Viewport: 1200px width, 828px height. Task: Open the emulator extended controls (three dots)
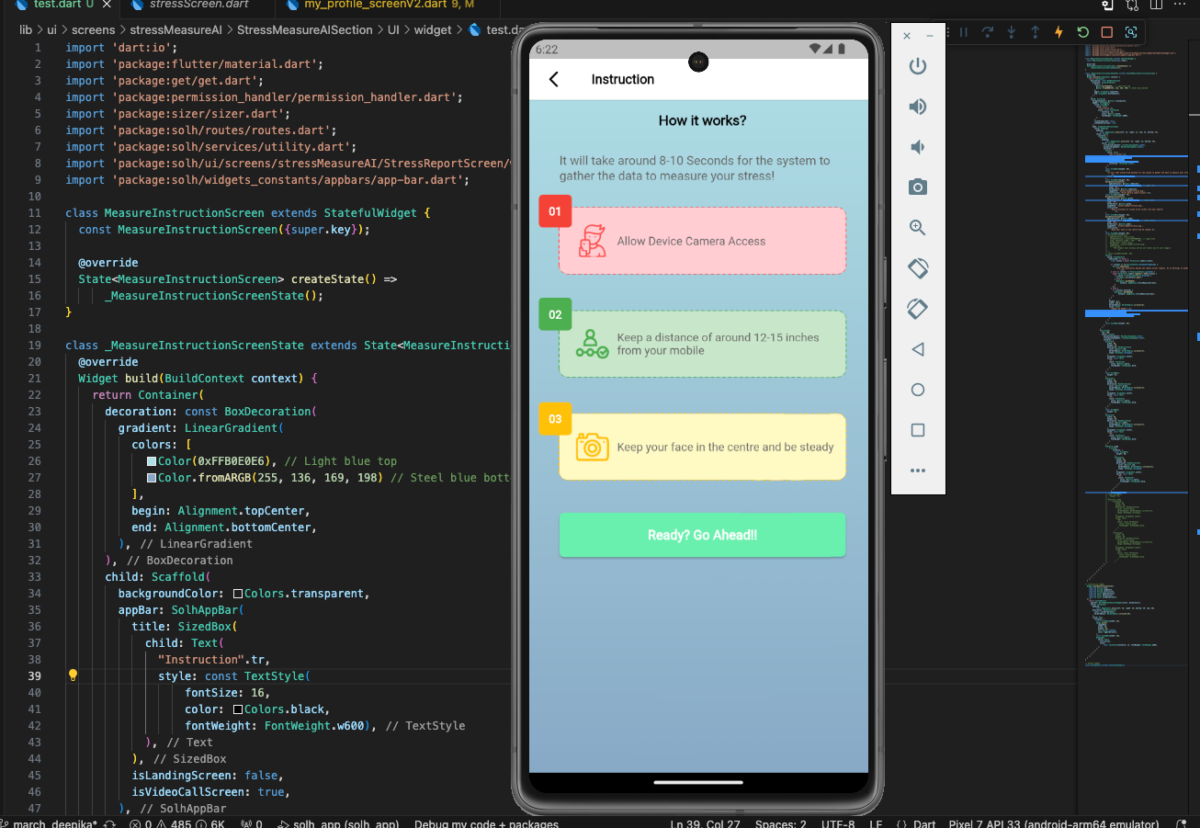[917, 471]
